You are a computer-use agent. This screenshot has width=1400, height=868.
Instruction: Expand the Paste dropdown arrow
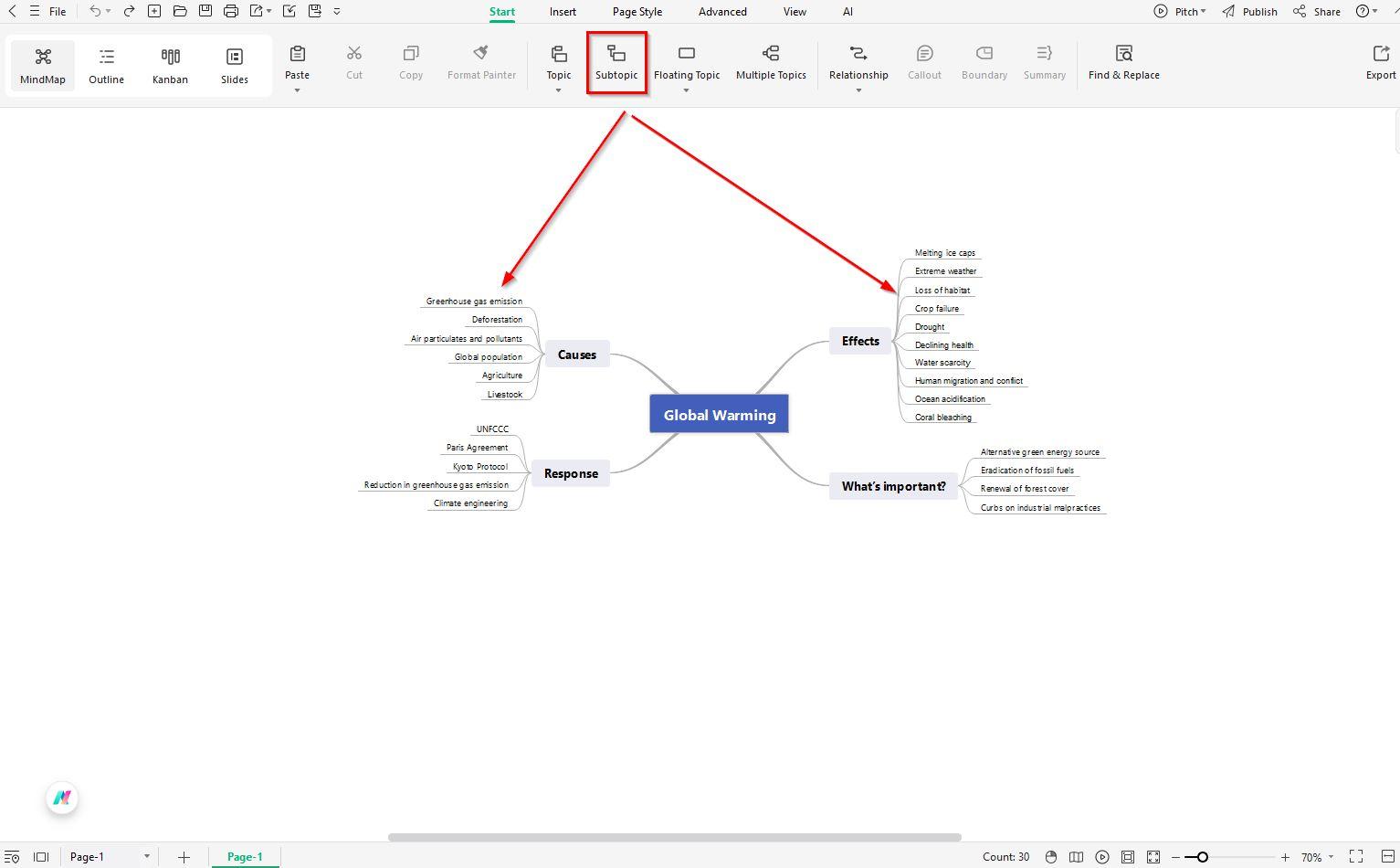tap(297, 90)
